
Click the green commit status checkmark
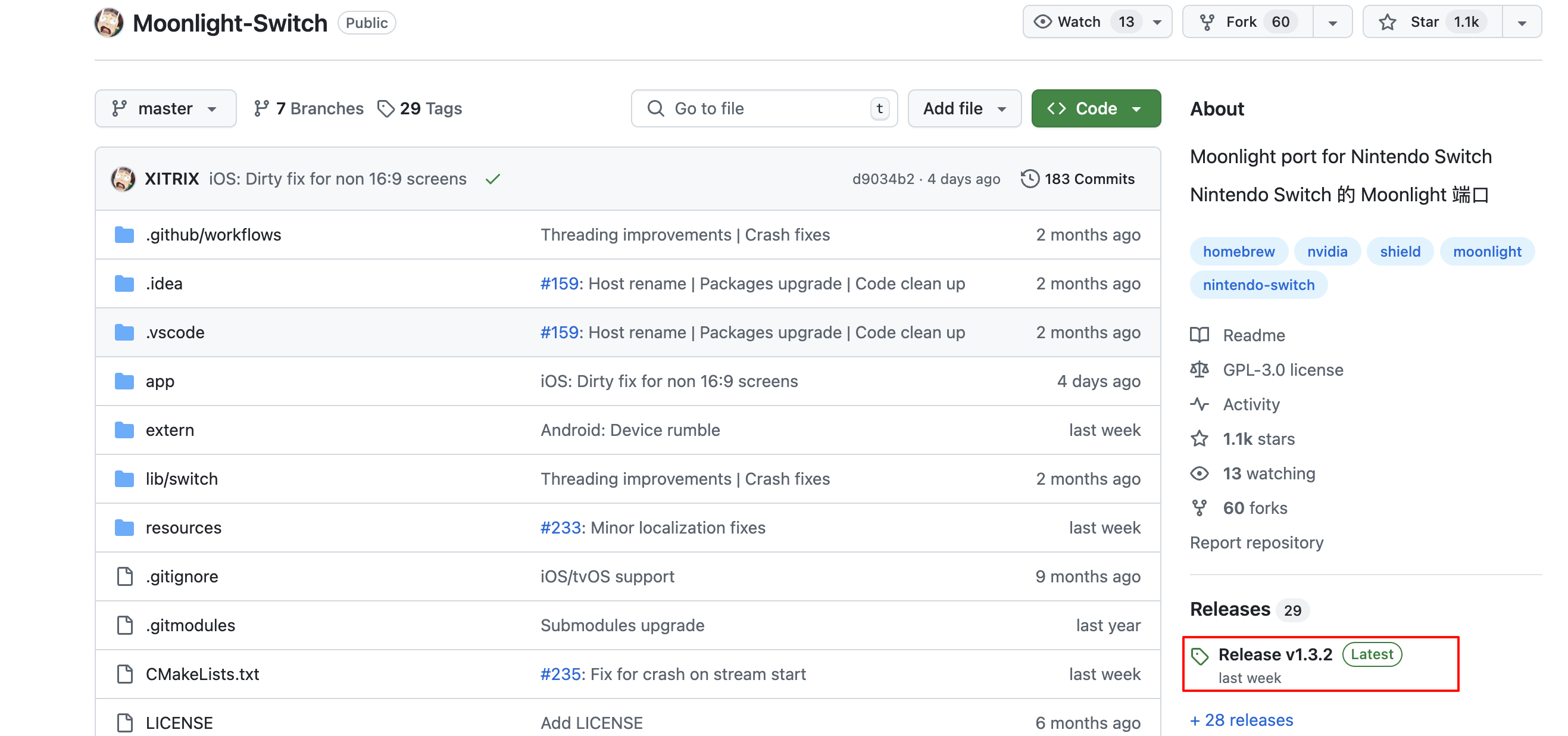492,179
